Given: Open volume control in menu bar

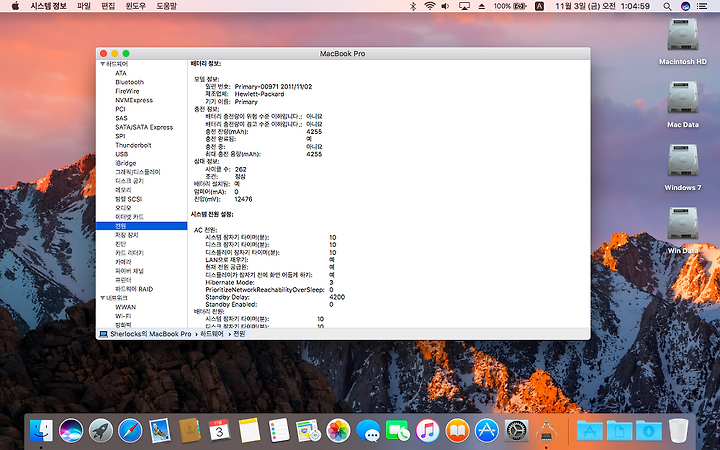Looking at the screenshot, I should click(445, 6).
